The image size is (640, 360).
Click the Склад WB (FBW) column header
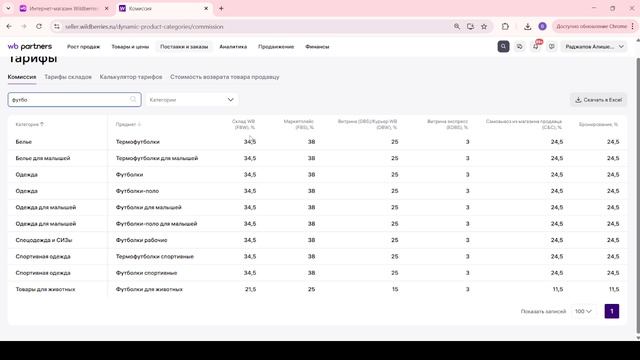pyautogui.click(x=243, y=124)
